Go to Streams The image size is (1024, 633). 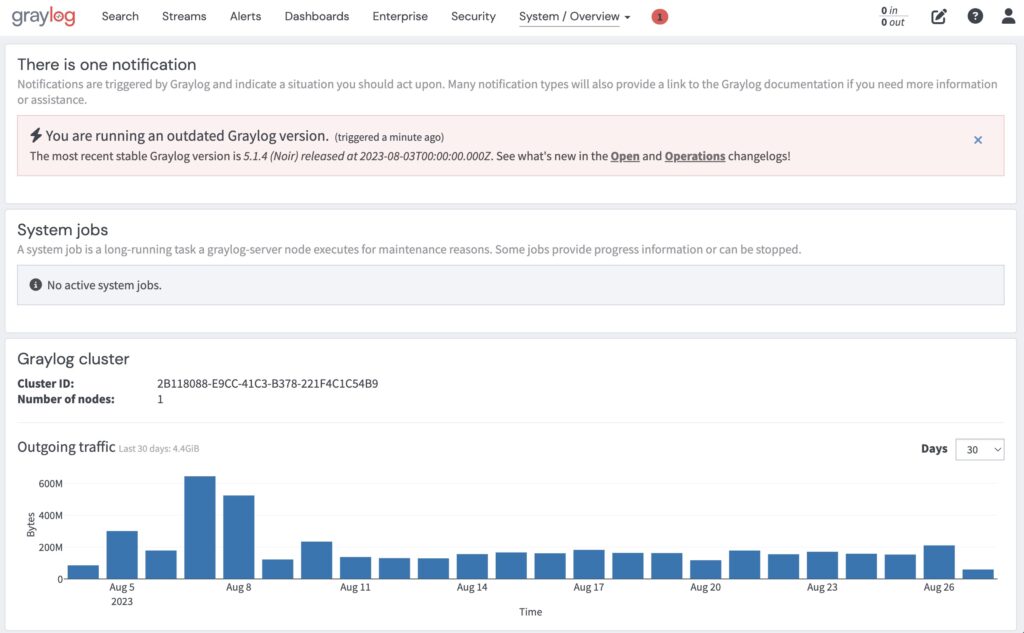point(184,16)
